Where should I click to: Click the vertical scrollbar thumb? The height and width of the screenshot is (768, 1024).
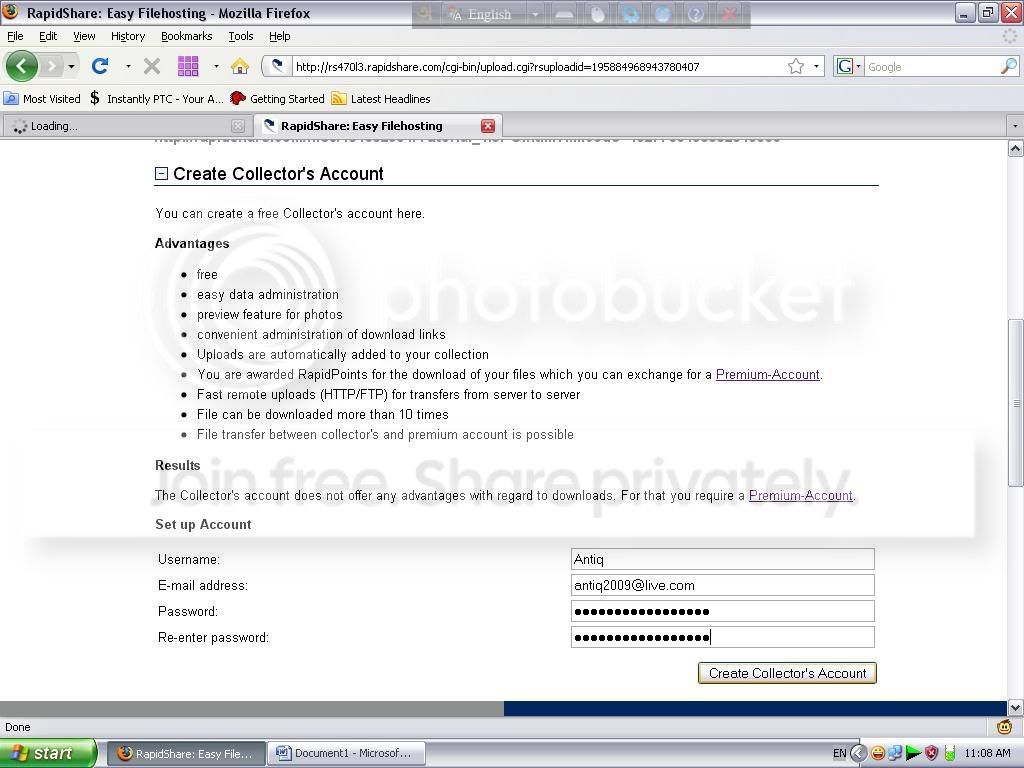tap(1015, 403)
